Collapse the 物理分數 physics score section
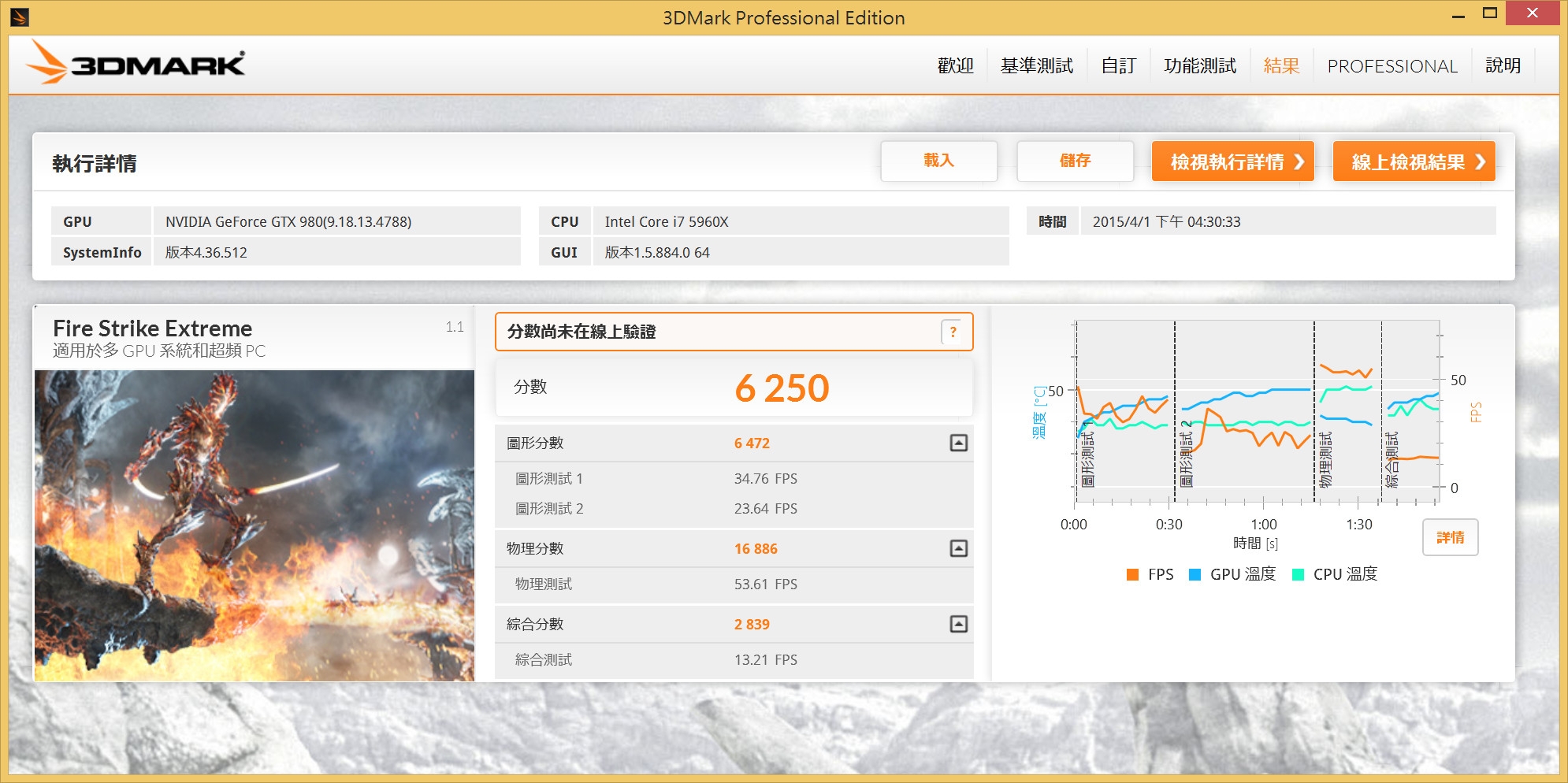This screenshot has width=1568, height=783. click(958, 548)
